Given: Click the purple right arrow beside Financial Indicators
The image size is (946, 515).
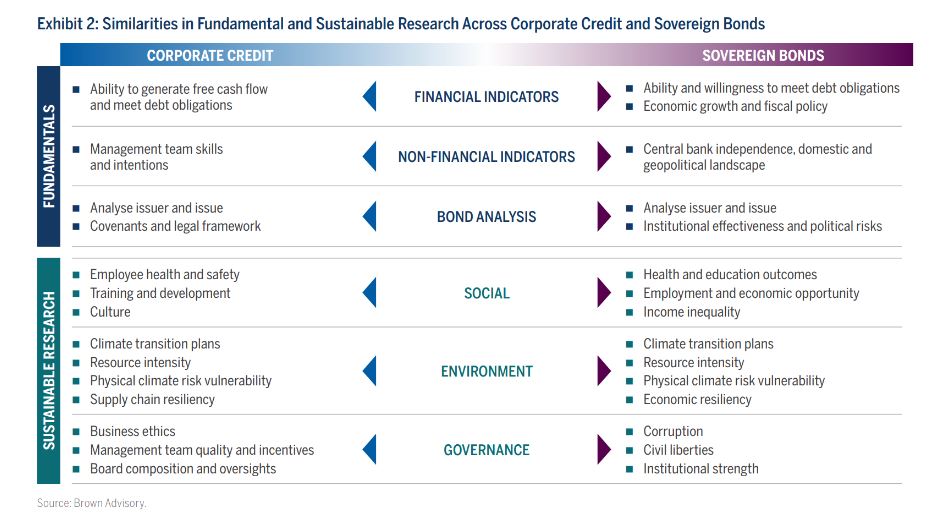Looking at the screenshot, I should click(x=603, y=97).
